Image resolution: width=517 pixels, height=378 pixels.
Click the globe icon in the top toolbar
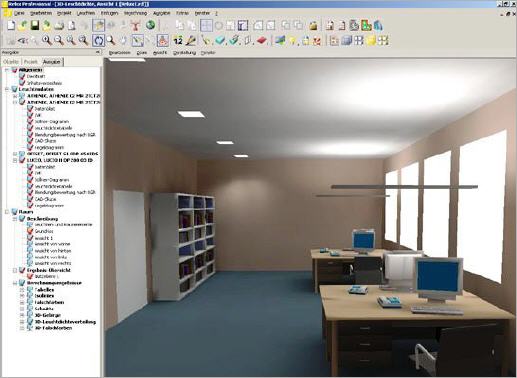point(150,25)
